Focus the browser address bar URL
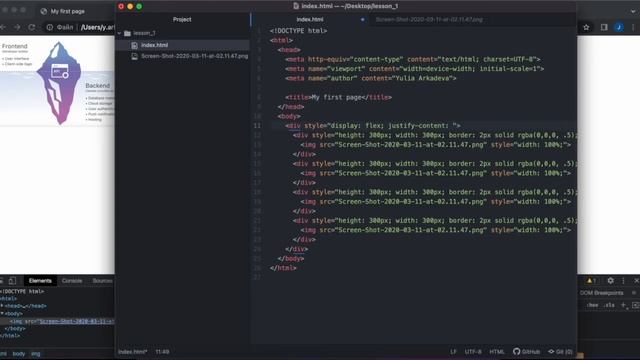 pos(97,27)
